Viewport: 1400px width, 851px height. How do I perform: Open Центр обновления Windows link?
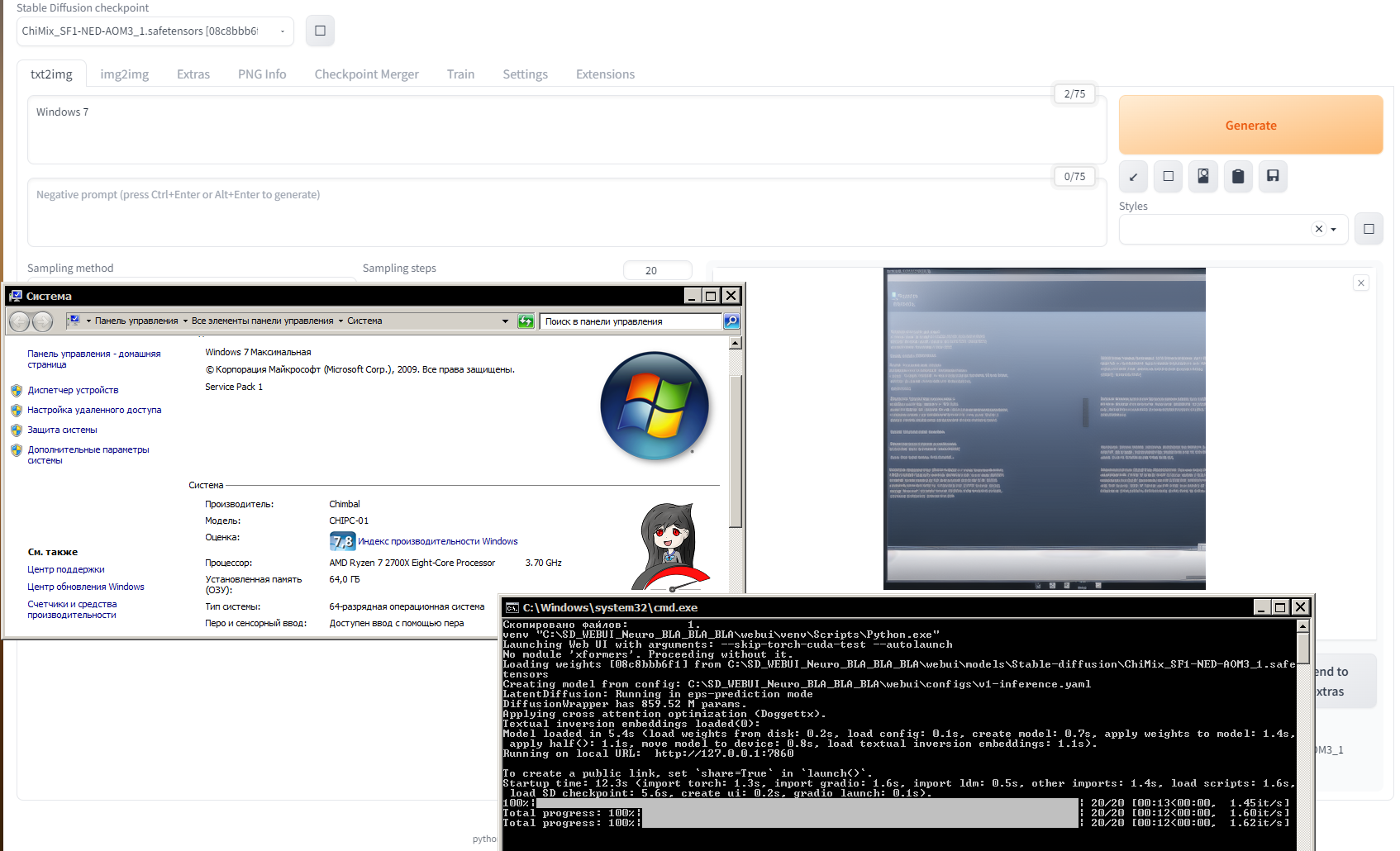click(86, 587)
